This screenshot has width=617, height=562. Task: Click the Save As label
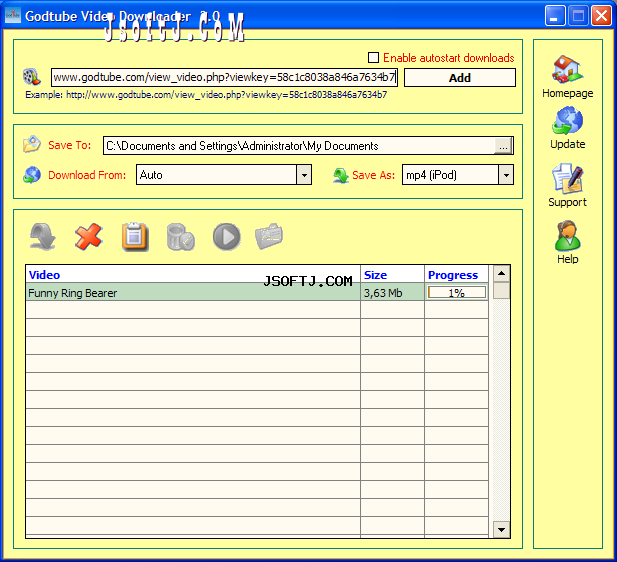[373, 175]
